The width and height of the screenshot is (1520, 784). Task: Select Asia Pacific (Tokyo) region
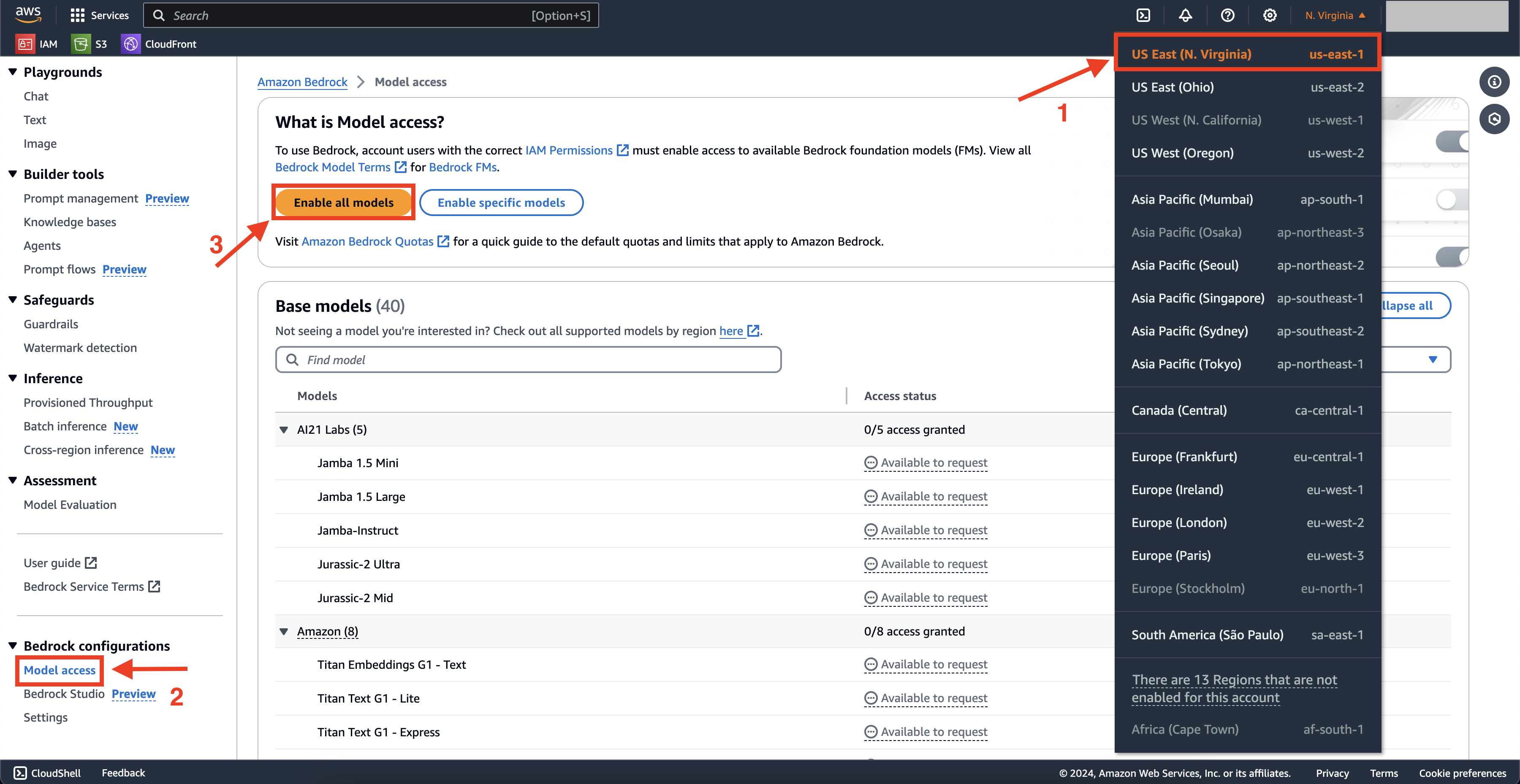[1247, 364]
